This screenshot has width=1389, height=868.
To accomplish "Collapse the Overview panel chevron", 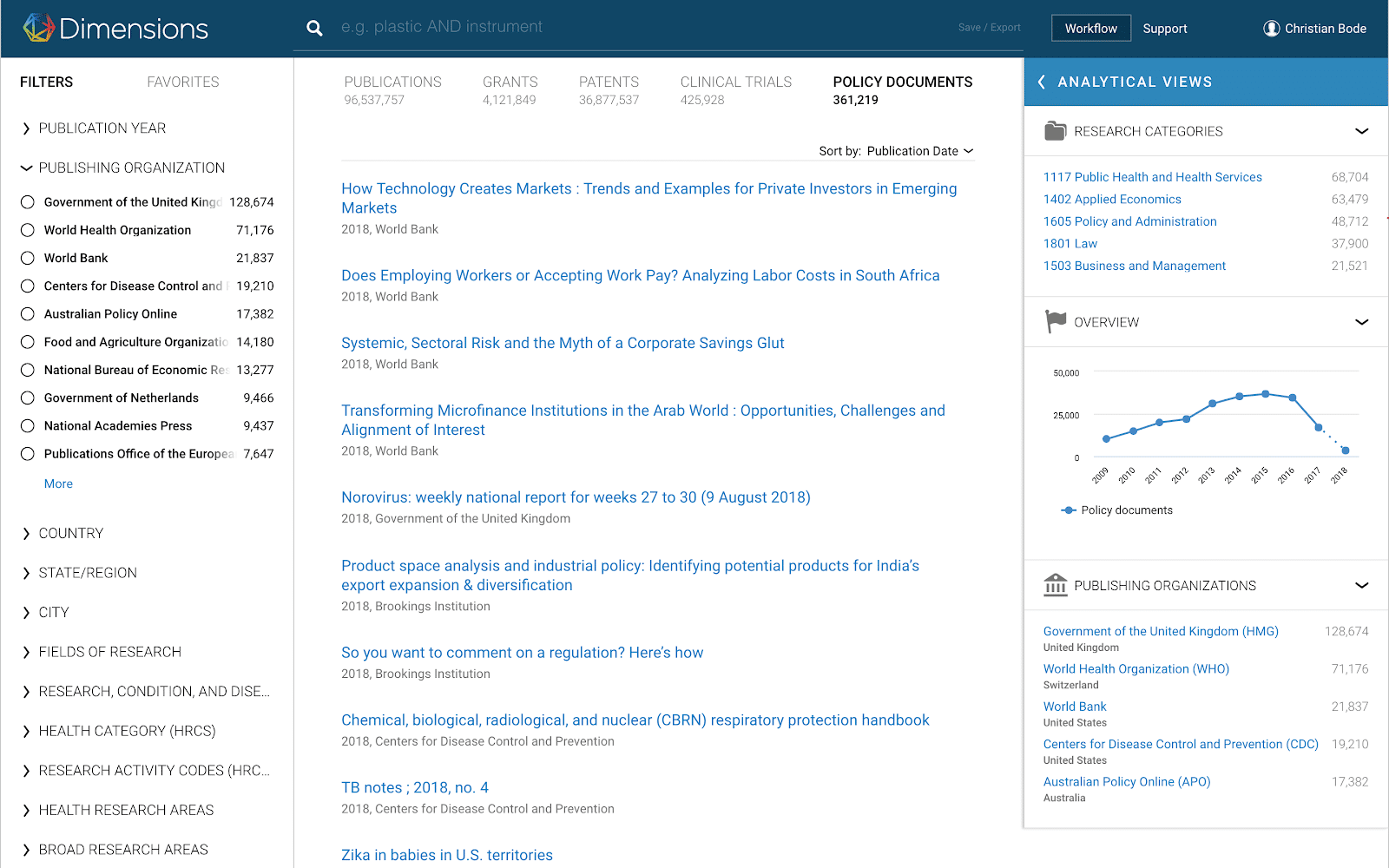I will pos(1361,322).
